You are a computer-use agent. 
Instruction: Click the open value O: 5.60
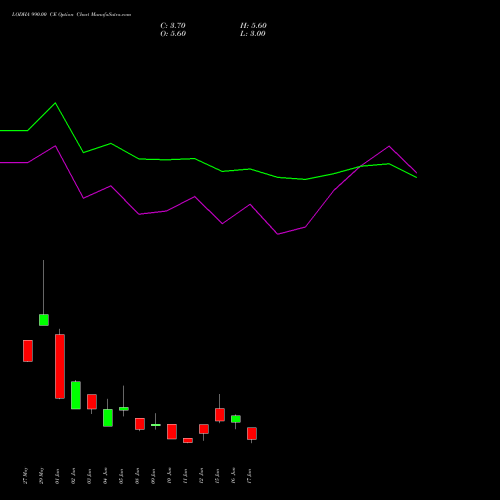[x=173, y=34]
